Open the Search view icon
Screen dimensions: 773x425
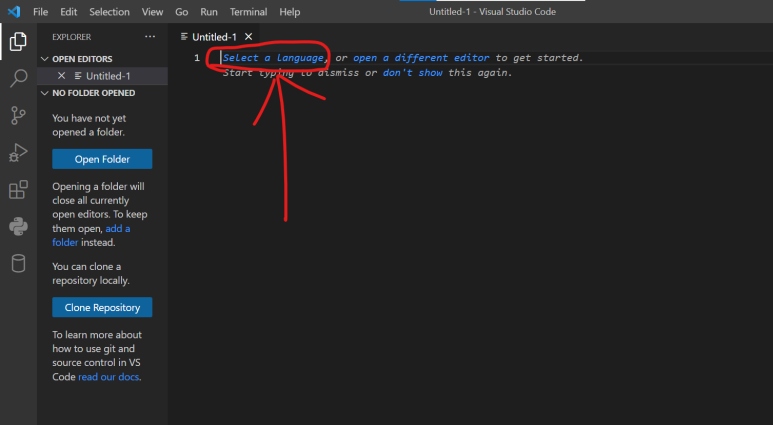(x=18, y=78)
